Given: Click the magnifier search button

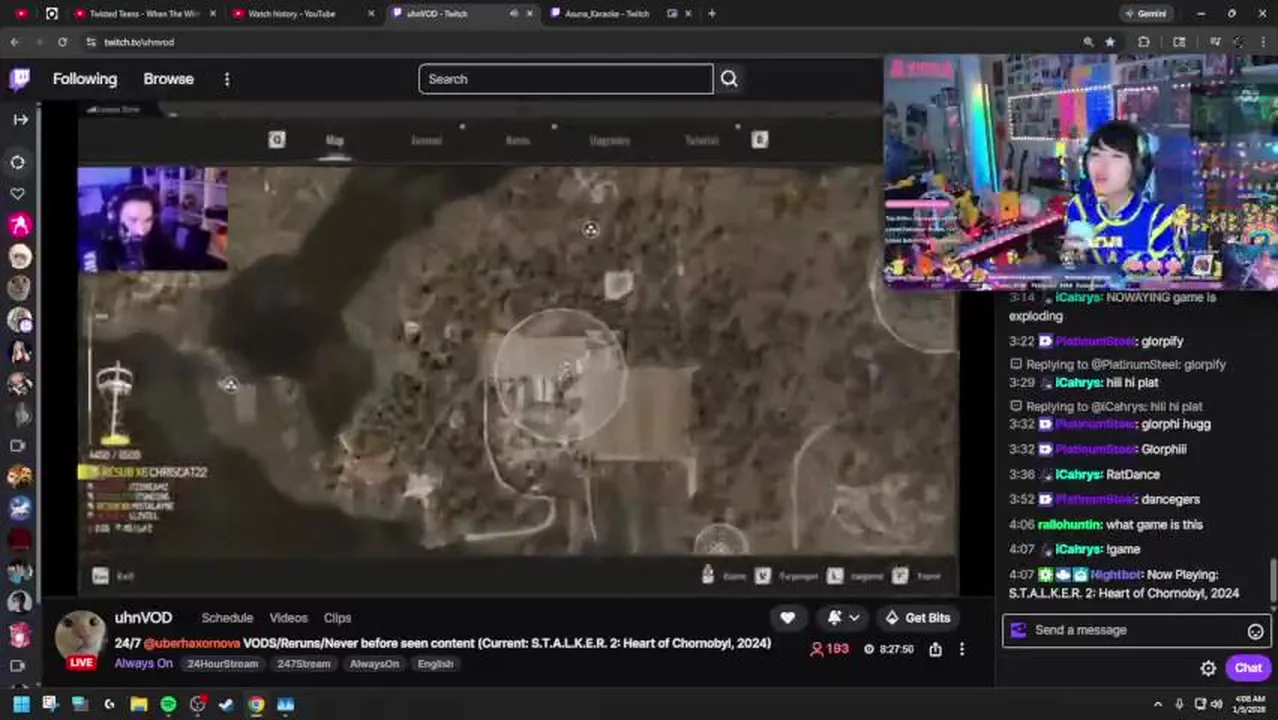Looking at the screenshot, I should [x=729, y=79].
